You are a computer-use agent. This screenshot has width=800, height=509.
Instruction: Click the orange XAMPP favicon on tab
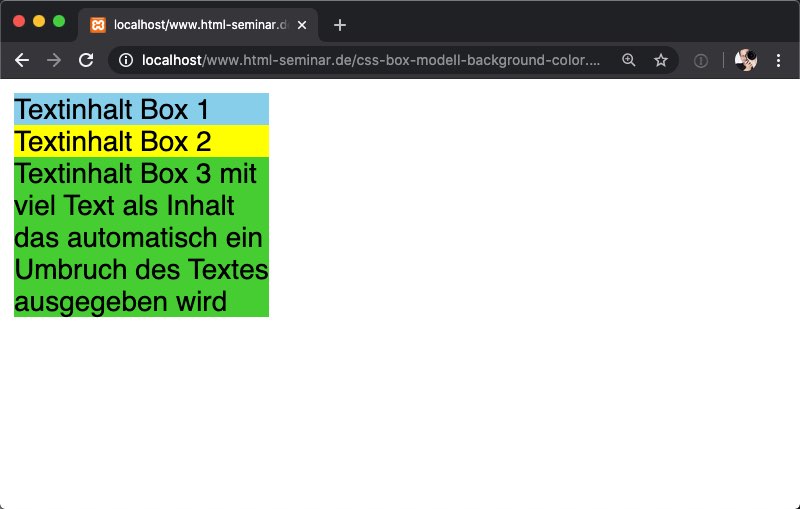point(98,25)
